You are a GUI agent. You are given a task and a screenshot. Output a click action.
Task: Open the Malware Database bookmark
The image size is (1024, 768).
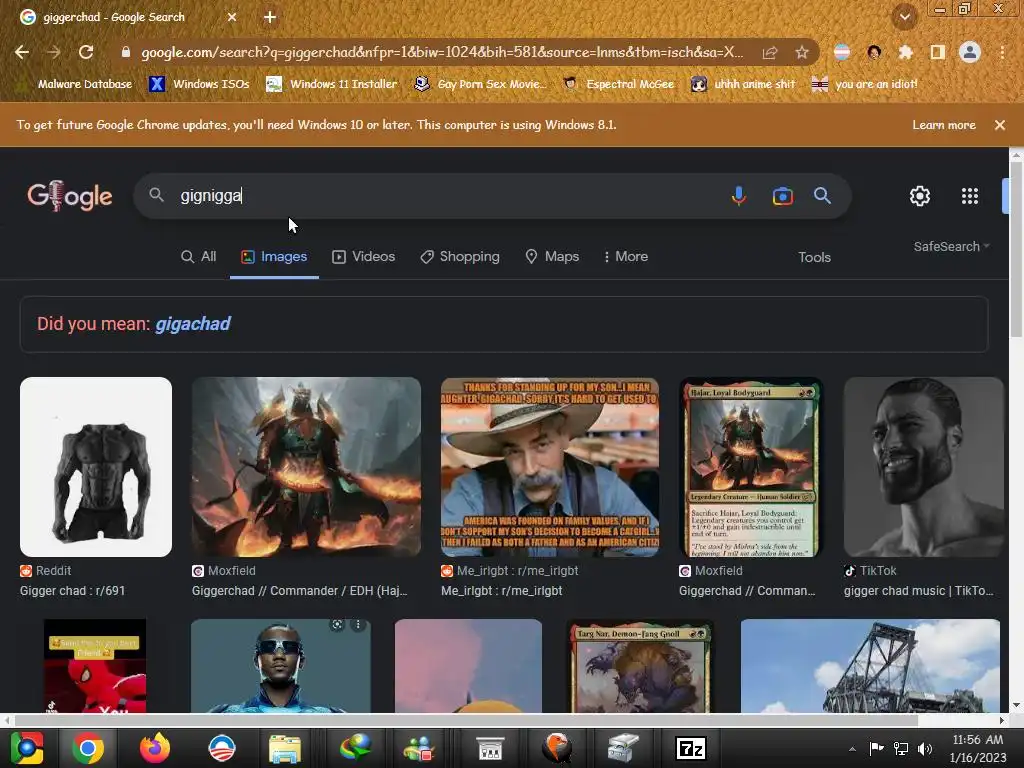click(x=76, y=84)
